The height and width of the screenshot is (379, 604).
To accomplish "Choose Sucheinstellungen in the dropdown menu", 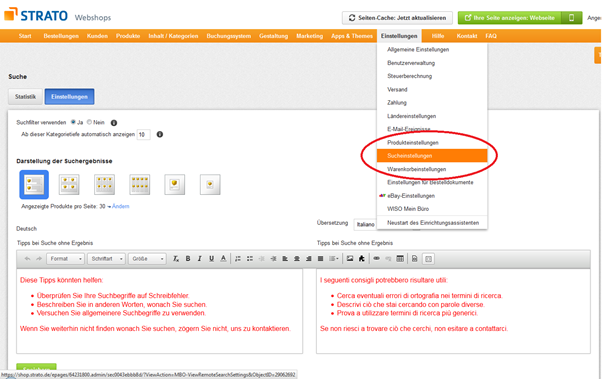I will (x=432, y=156).
